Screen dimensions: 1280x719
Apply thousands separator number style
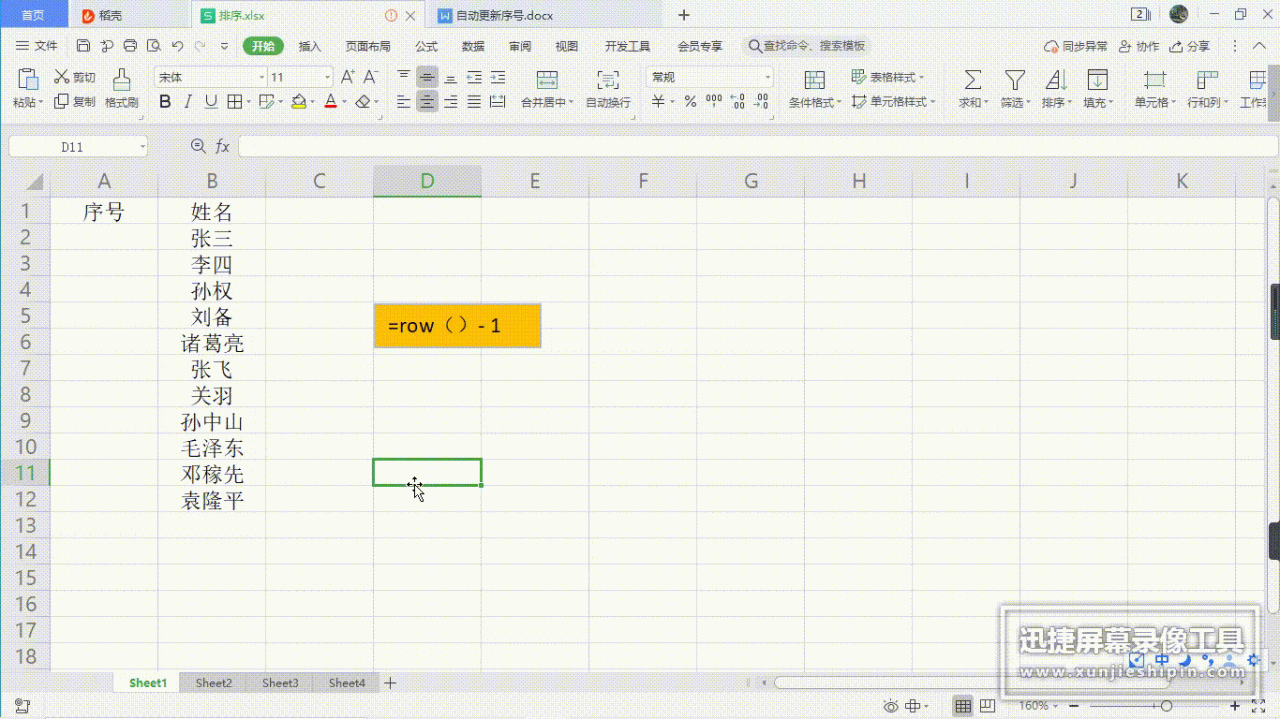714,102
